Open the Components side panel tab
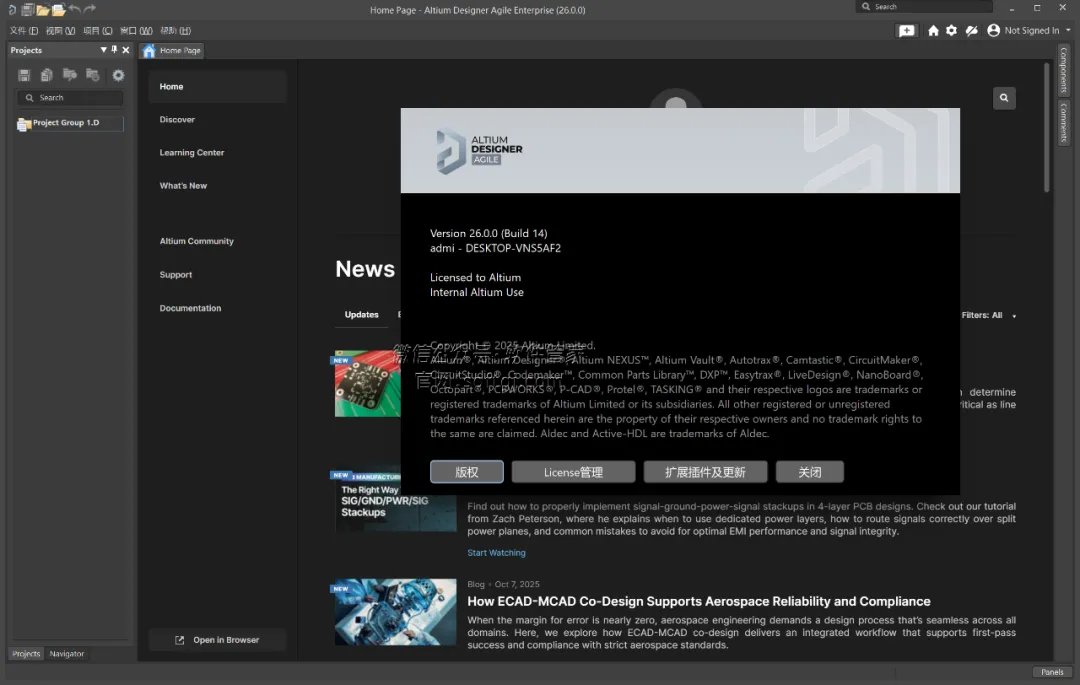 [x=1064, y=70]
